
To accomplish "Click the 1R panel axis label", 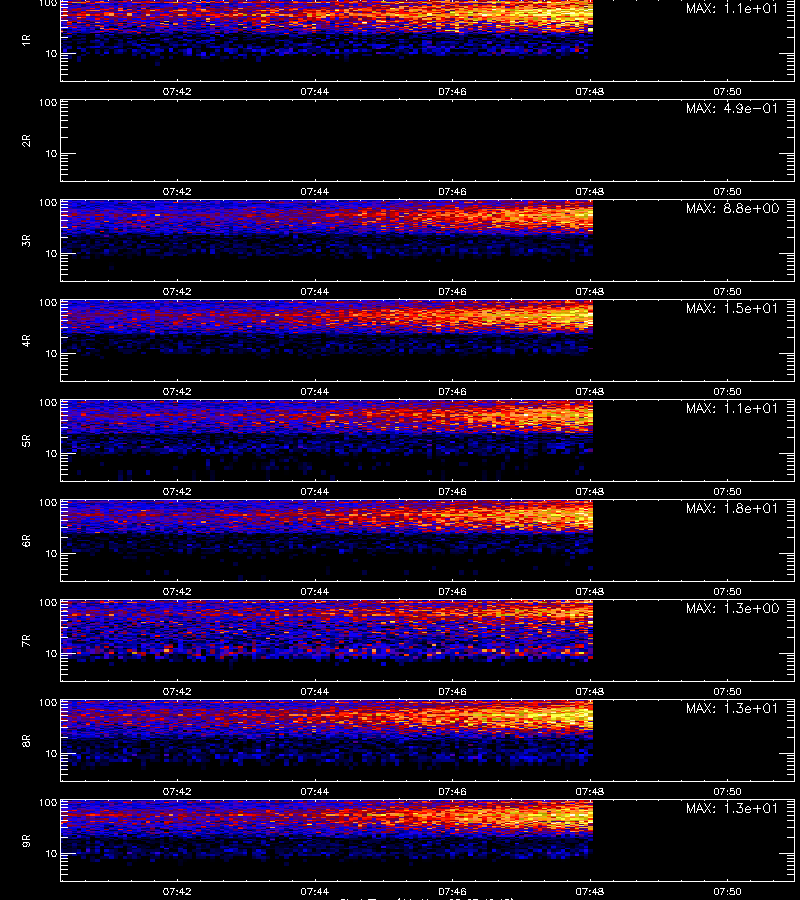I will coord(26,40).
